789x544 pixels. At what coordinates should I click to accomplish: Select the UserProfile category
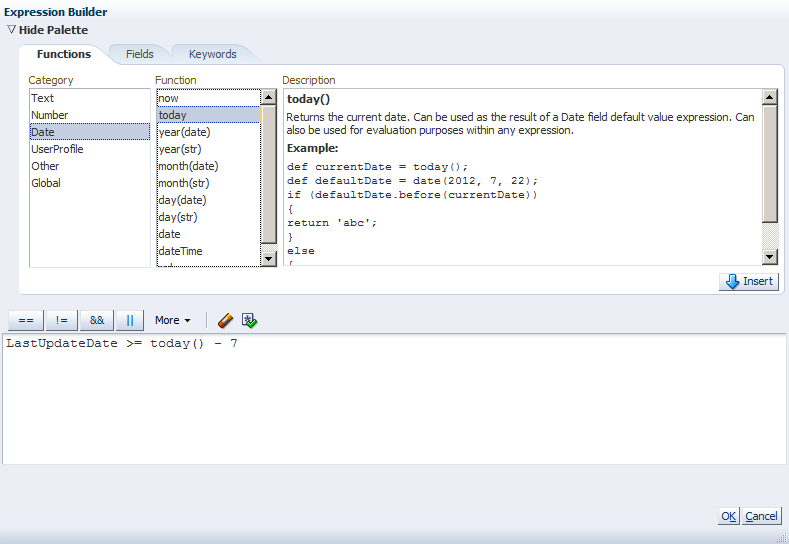(x=90, y=149)
